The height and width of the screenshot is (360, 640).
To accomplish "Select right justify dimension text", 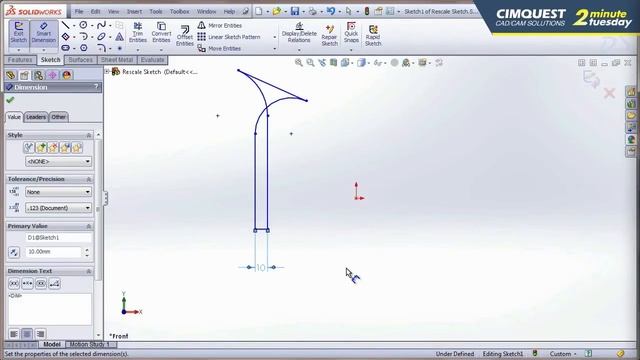I will pyautogui.click(x=40, y=334).
